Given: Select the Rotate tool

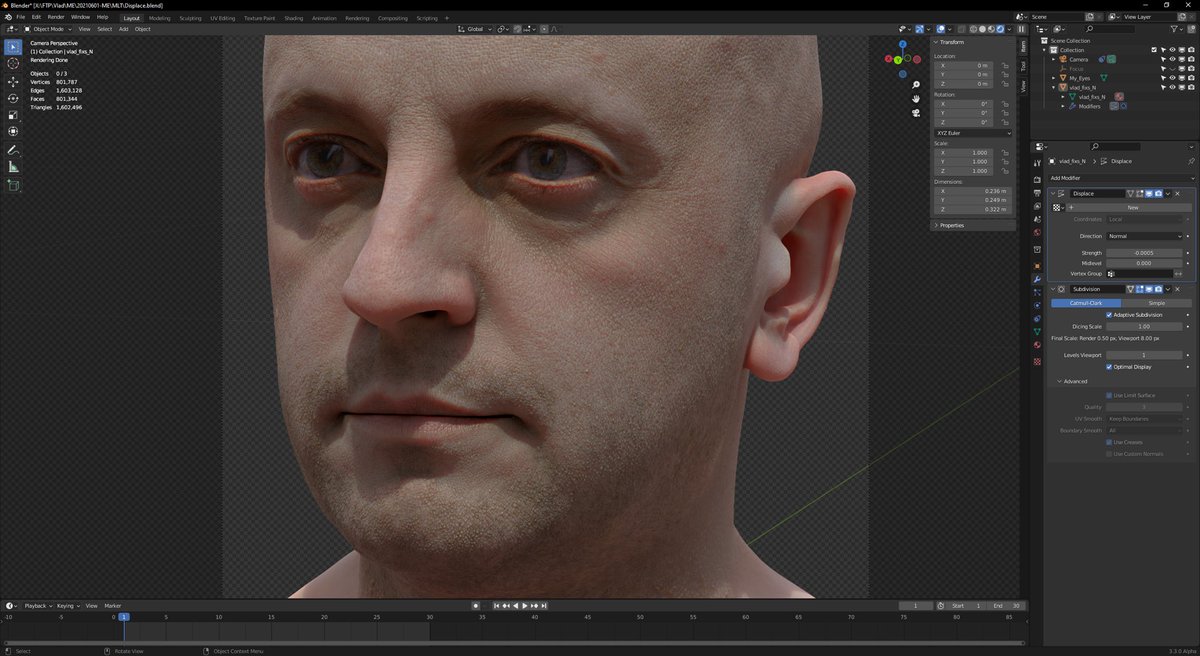Looking at the screenshot, I should click(x=14, y=98).
